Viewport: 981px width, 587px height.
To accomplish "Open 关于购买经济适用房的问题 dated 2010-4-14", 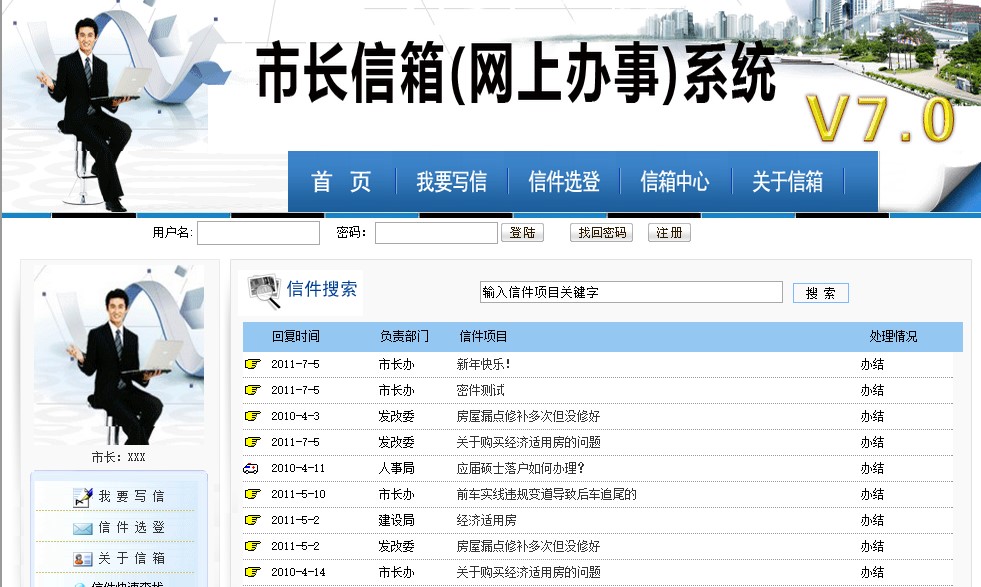I will coord(528,572).
